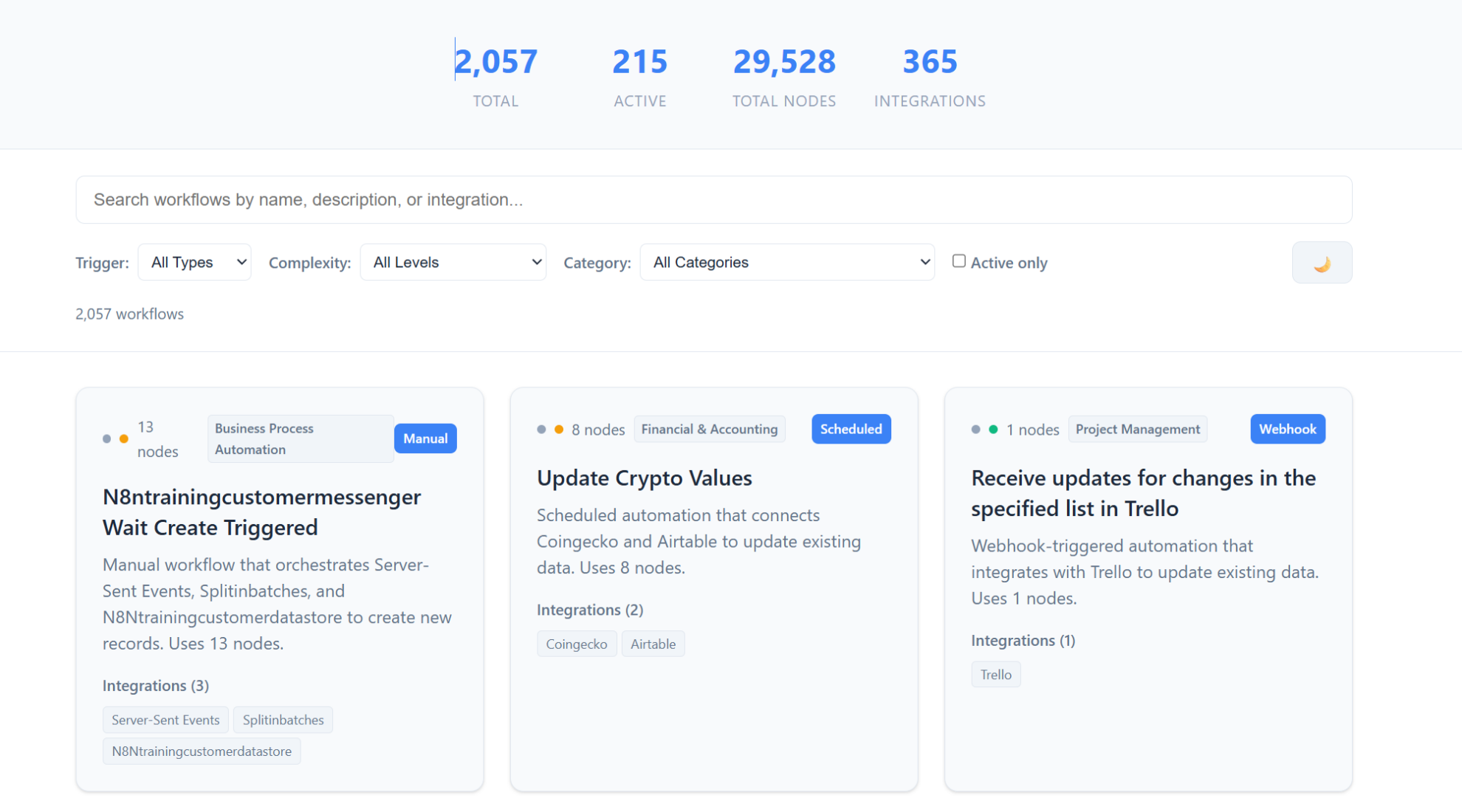Click the Server-Sent Events integration tag
Viewport: 1462px width, 812px height.
[165, 720]
